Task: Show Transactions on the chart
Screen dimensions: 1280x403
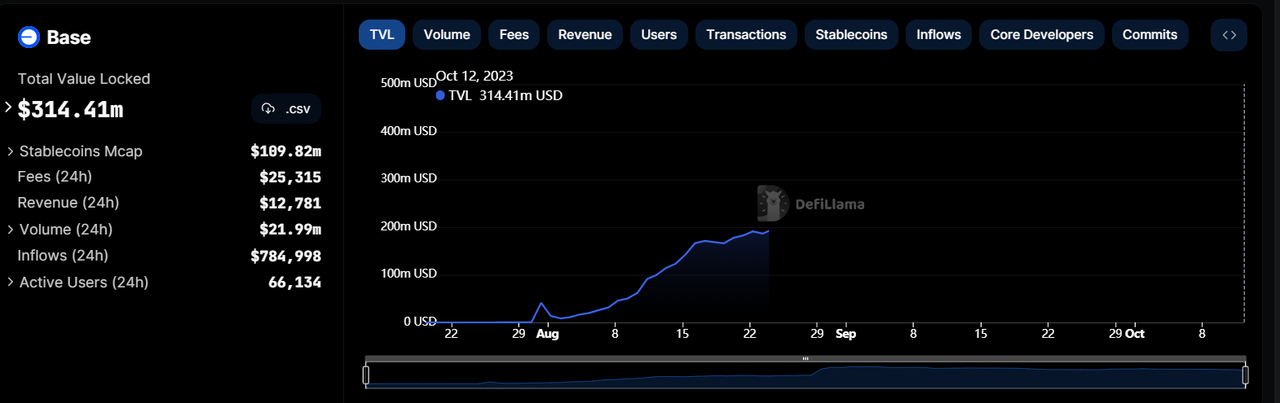Action: point(746,35)
